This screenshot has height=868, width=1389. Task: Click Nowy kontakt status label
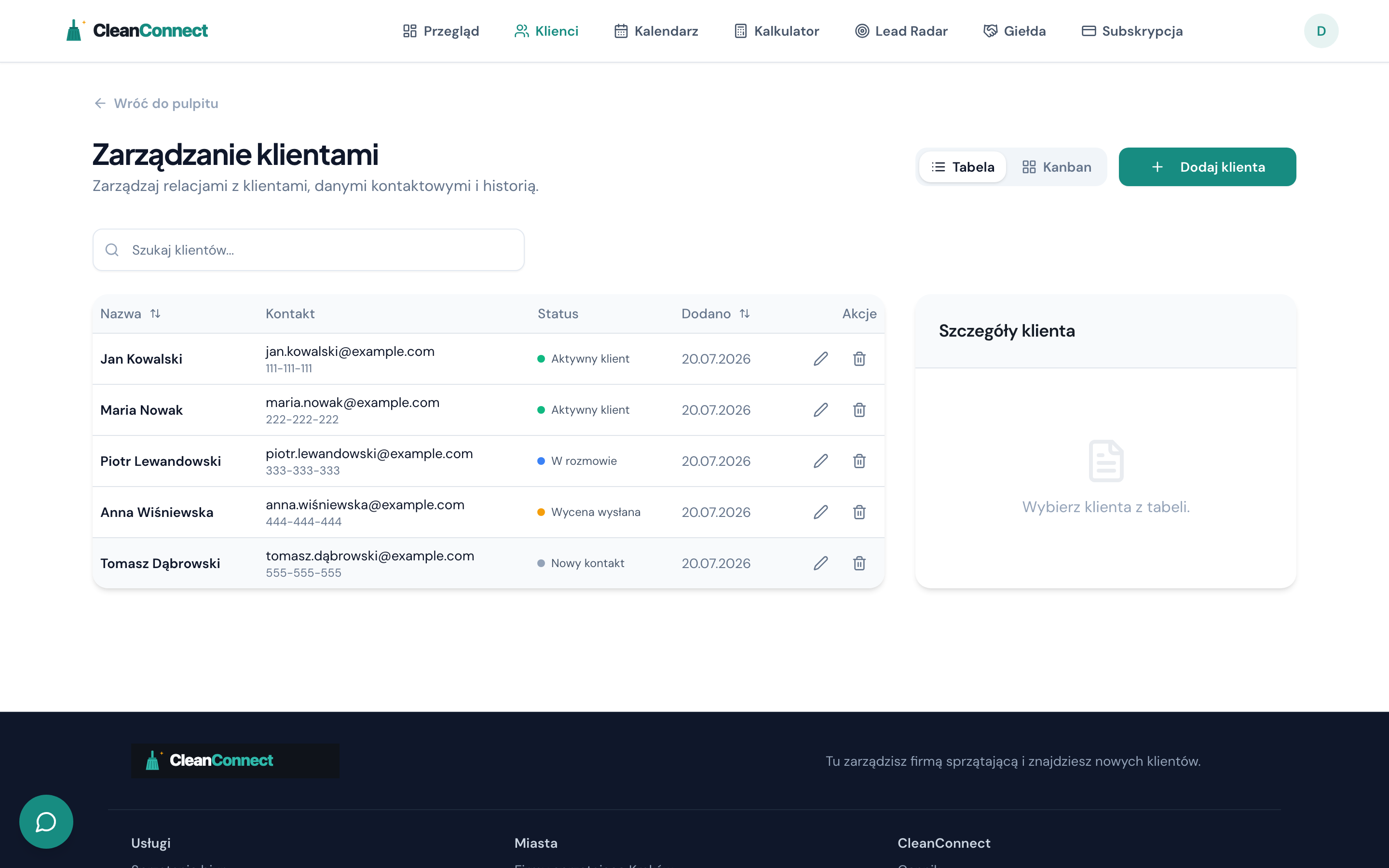tap(588, 563)
